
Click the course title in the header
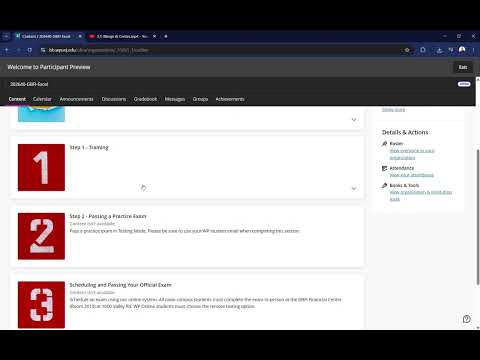pos(29,84)
